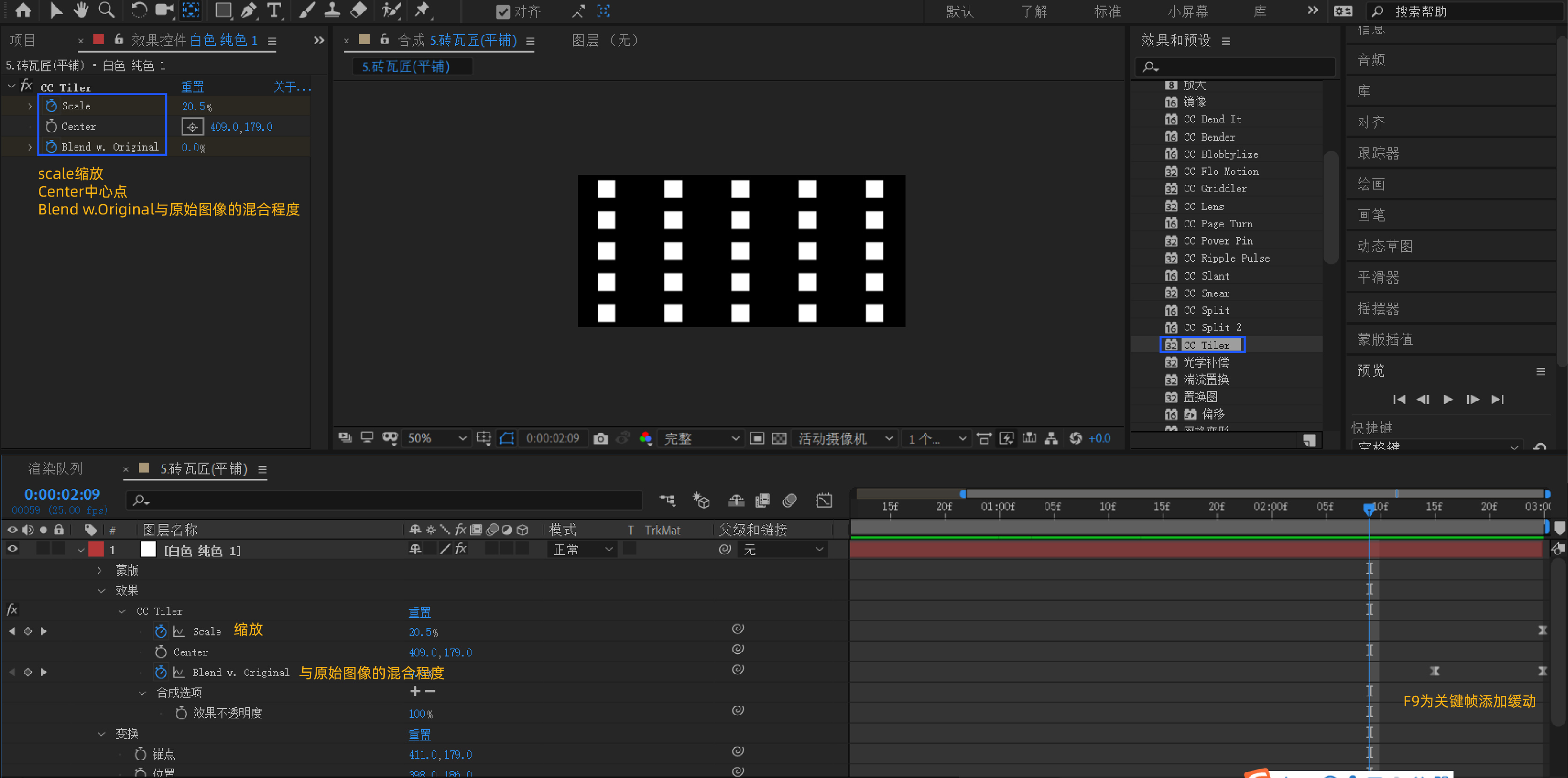Viewport: 1568px width, 778px height.
Task: Play the preview
Action: (x=1447, y=399)
